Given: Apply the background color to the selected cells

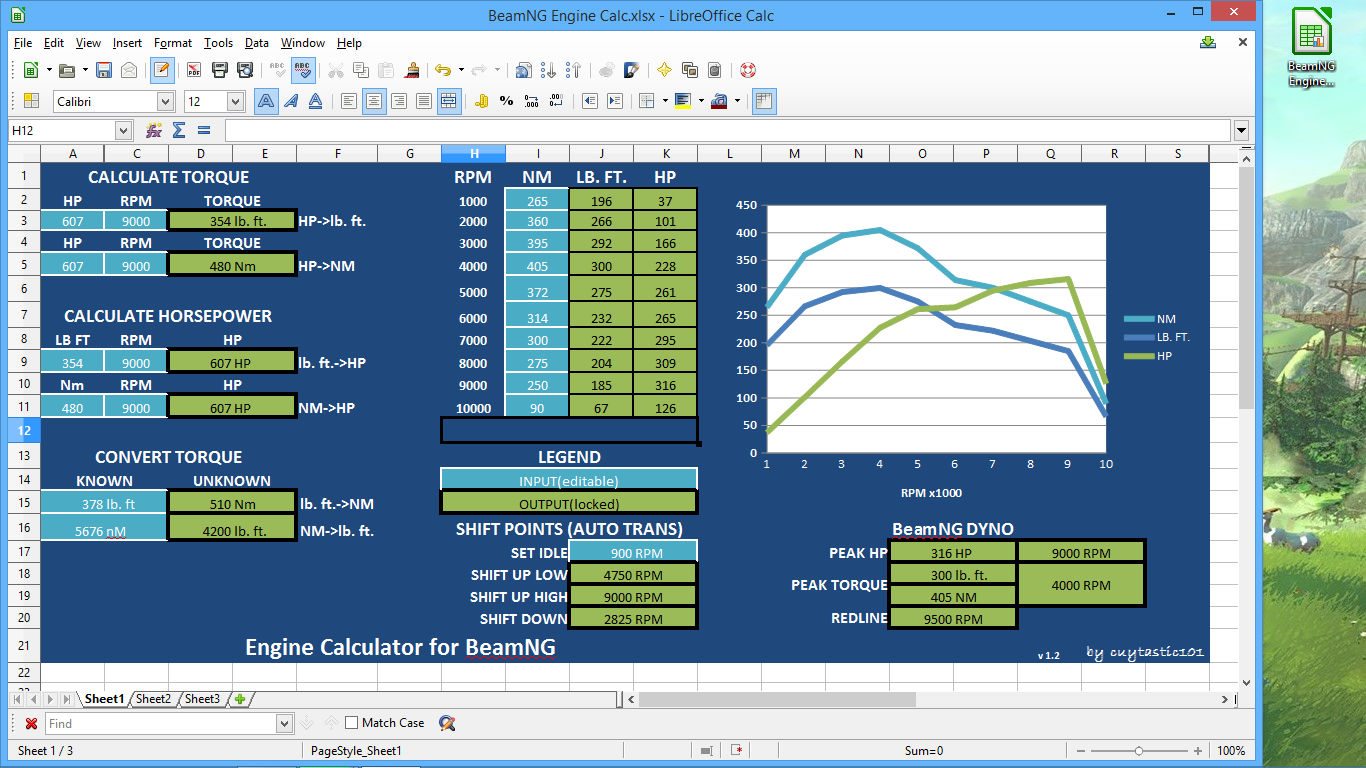Looking at the screenshot, I should (683, 101).
